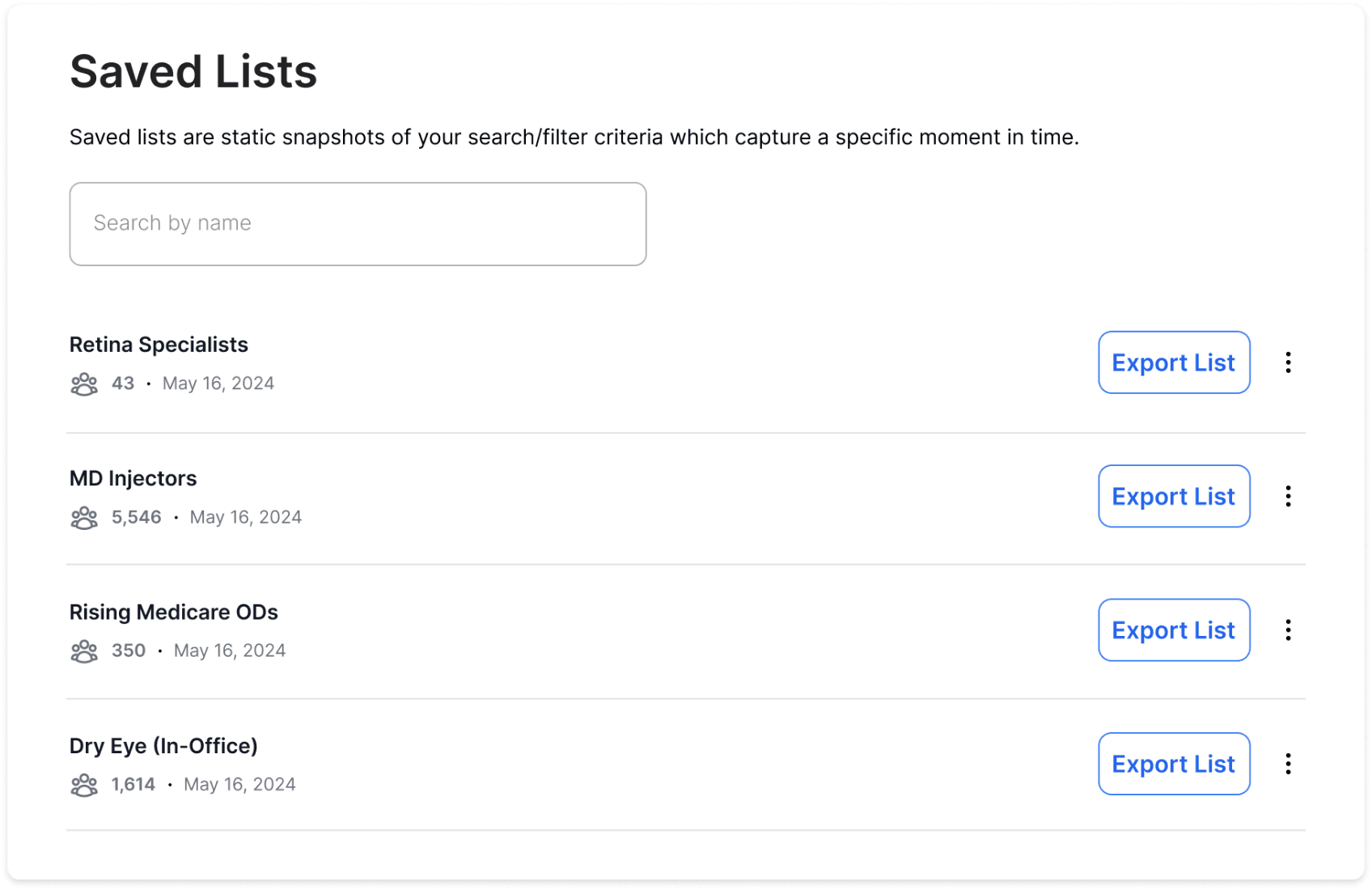Focus the Search by name field
The height and width of the screenshot is (890, 1372).
click(358, 223)
